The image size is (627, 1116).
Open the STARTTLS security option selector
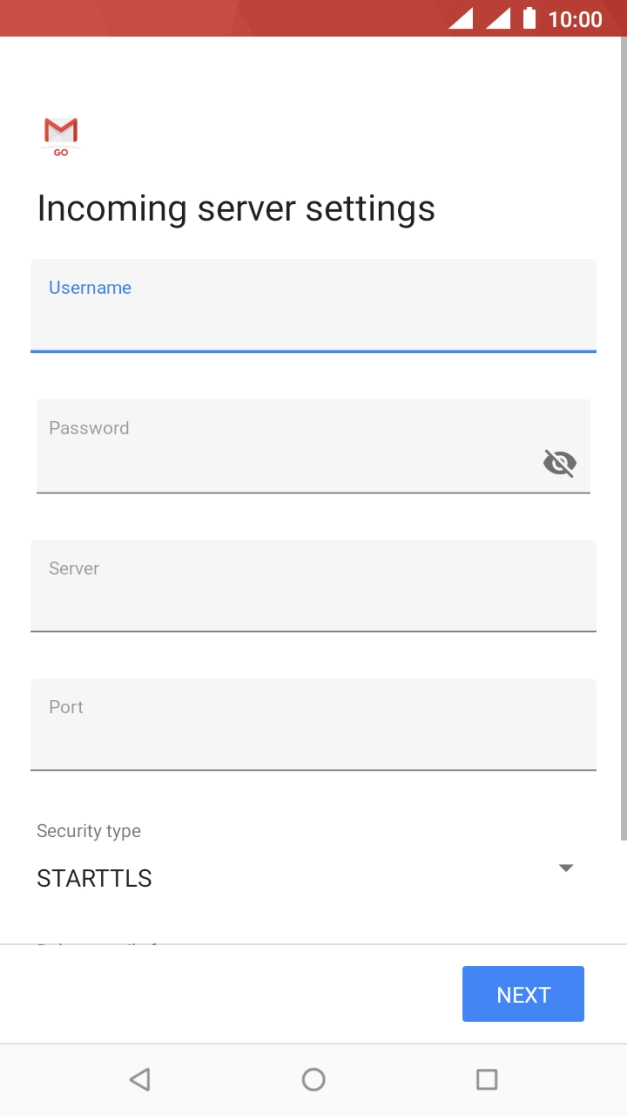[95, 878]
